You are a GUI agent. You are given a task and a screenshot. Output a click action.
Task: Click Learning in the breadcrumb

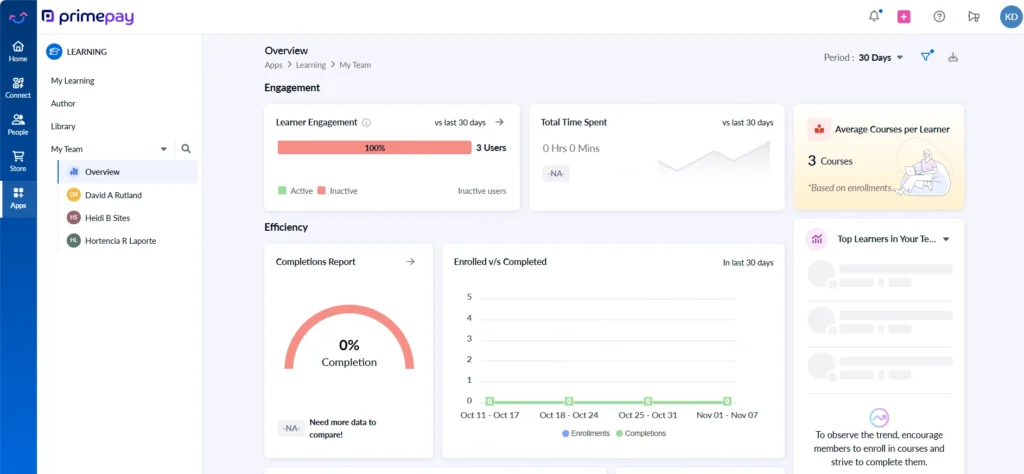click(310, 65)
